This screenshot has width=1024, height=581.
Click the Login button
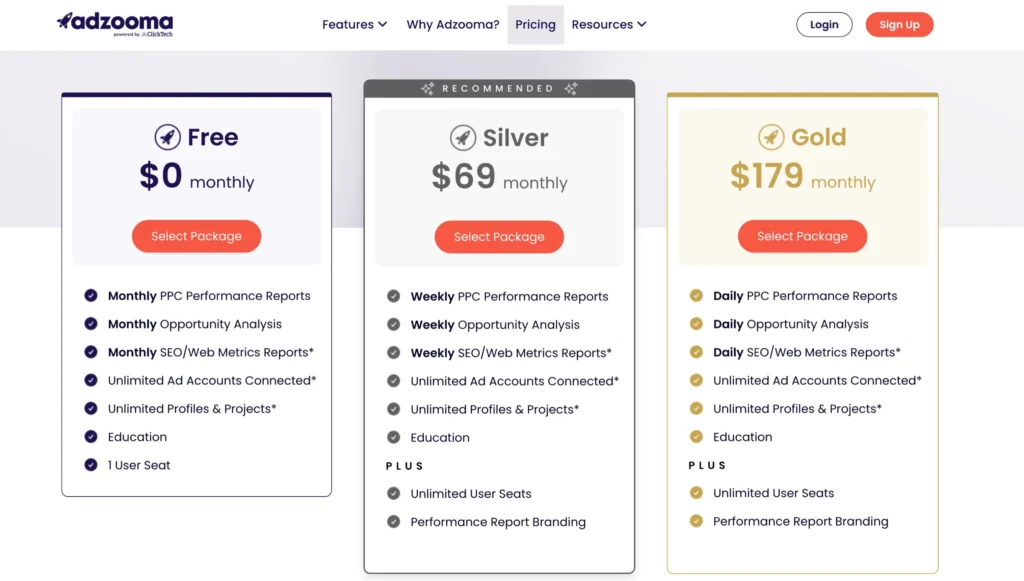tap(824, 25)
